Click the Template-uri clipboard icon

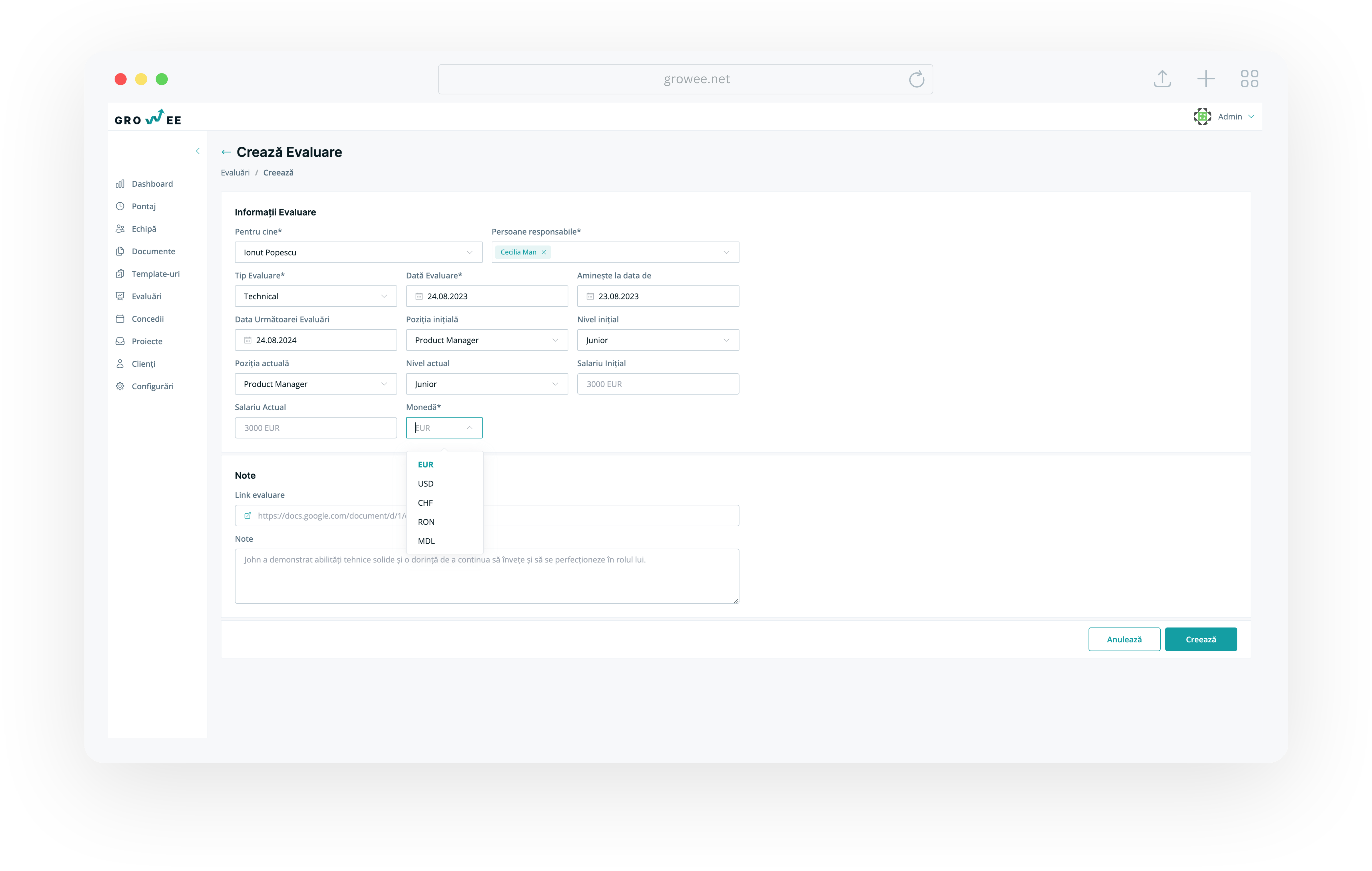point(120,274)
